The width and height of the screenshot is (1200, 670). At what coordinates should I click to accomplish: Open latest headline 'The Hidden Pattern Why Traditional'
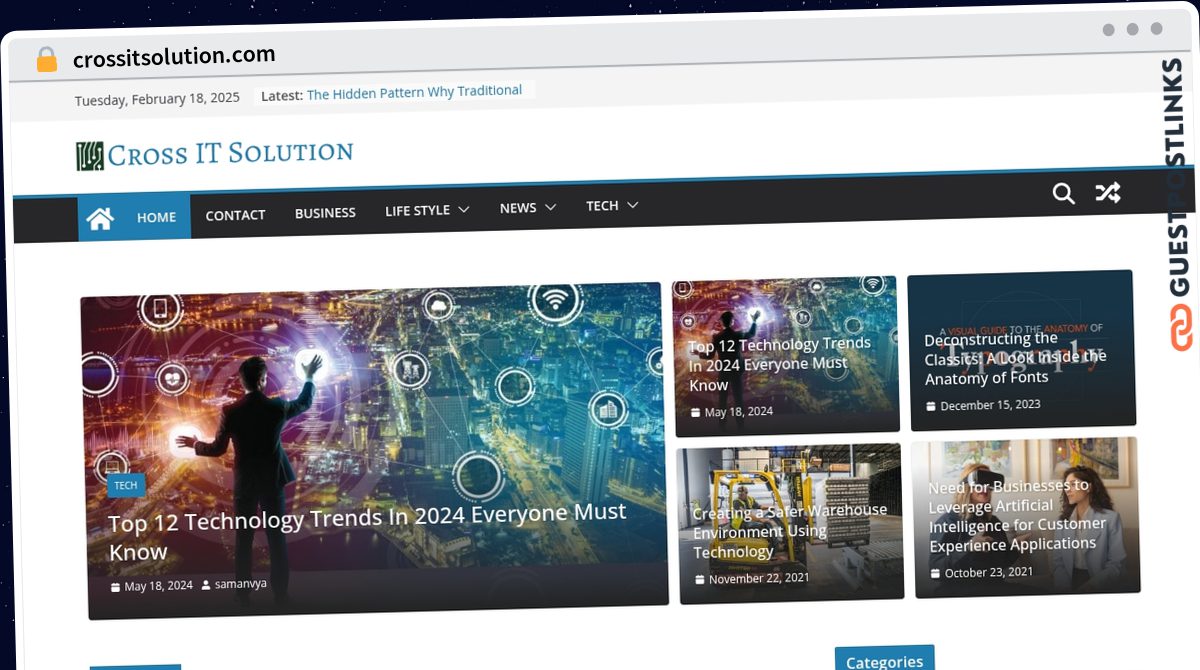coord(414,92)
